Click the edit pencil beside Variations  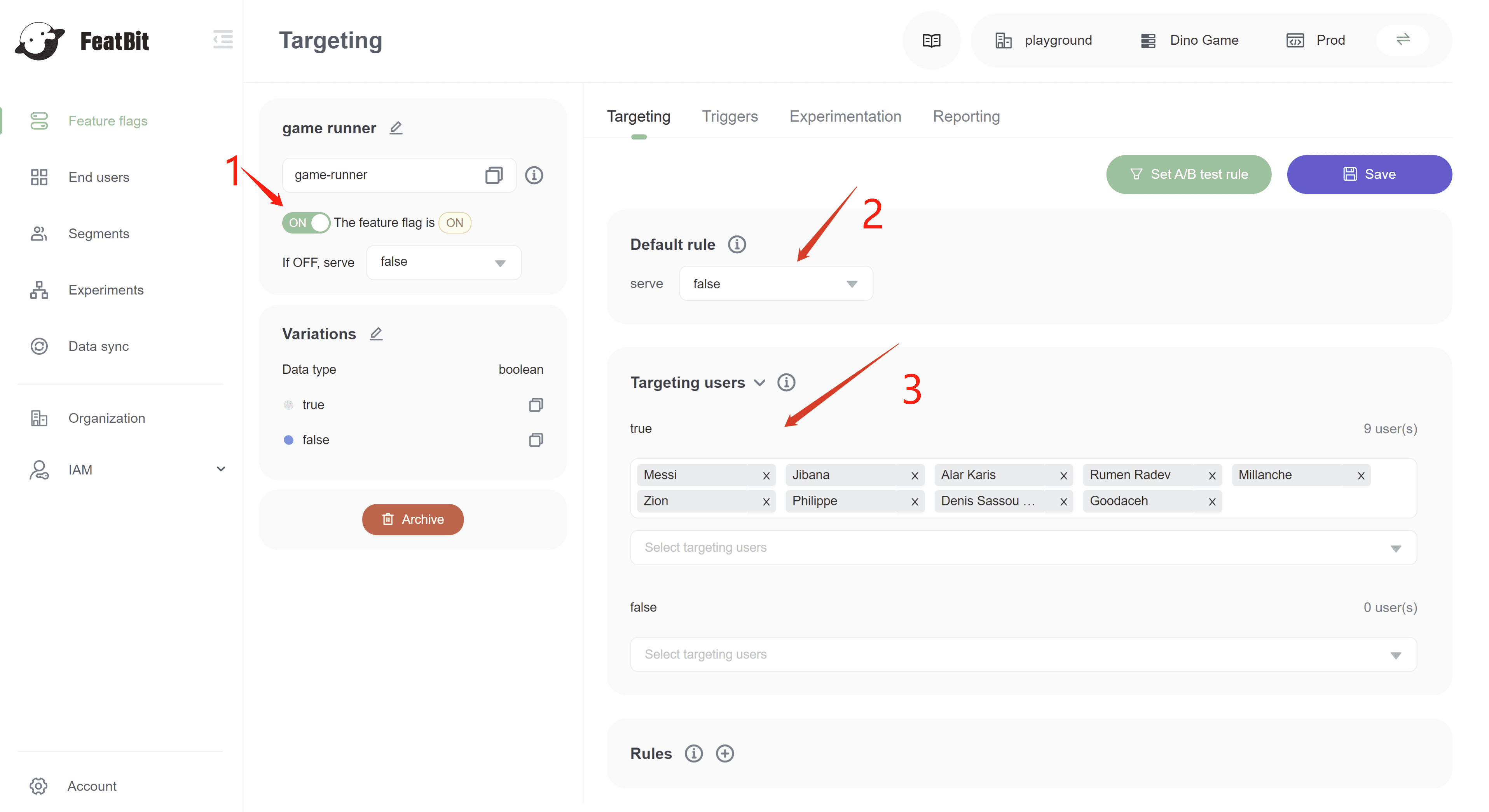pos(376,334)
